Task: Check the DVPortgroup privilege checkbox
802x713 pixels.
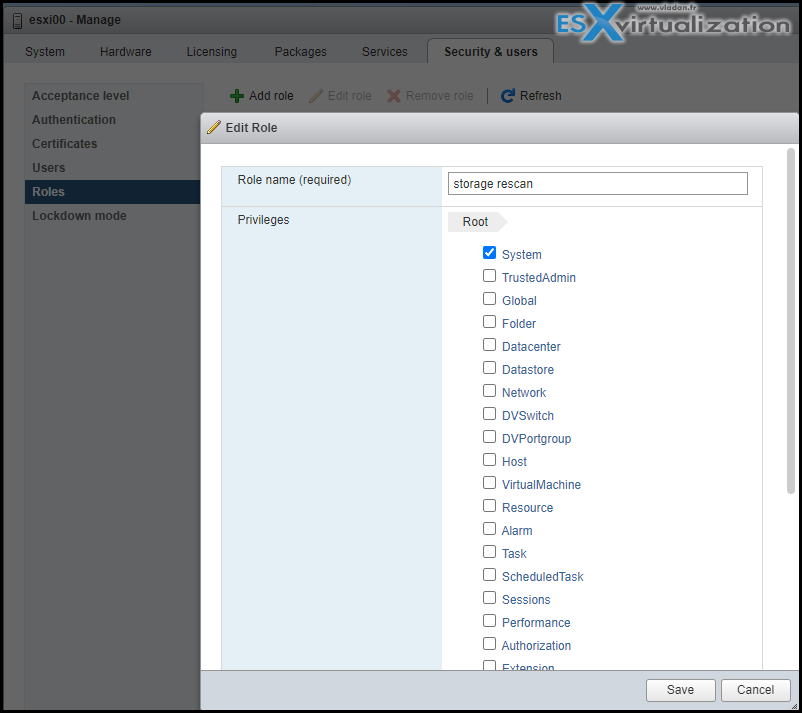Action: [489, 437]
